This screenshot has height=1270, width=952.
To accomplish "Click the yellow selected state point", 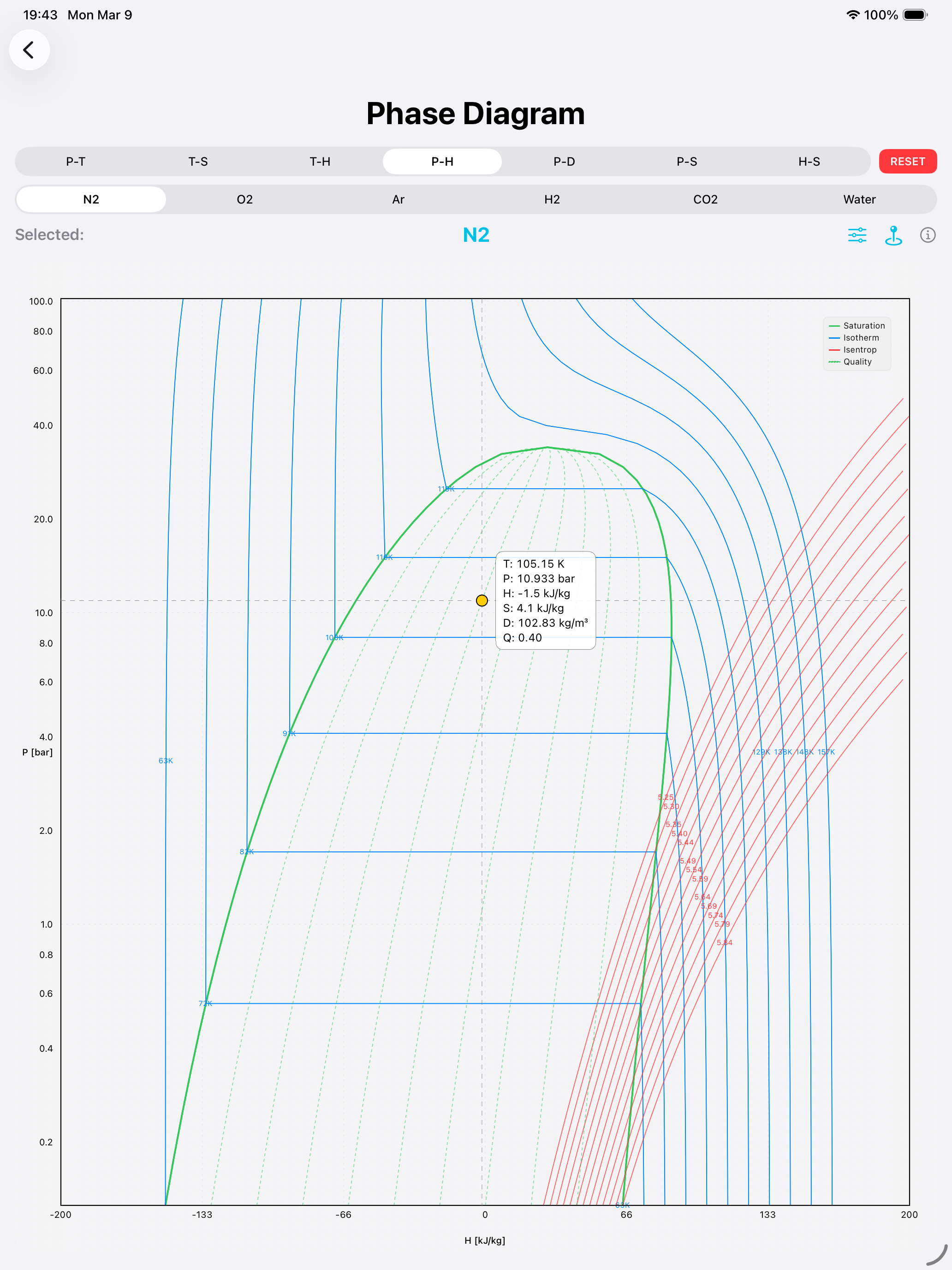I will [x=482, y=600].
